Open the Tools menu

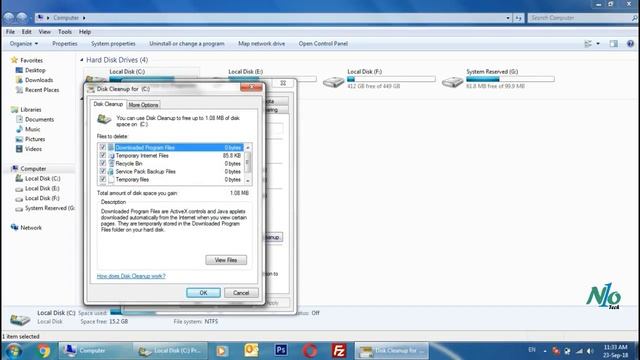64,32
